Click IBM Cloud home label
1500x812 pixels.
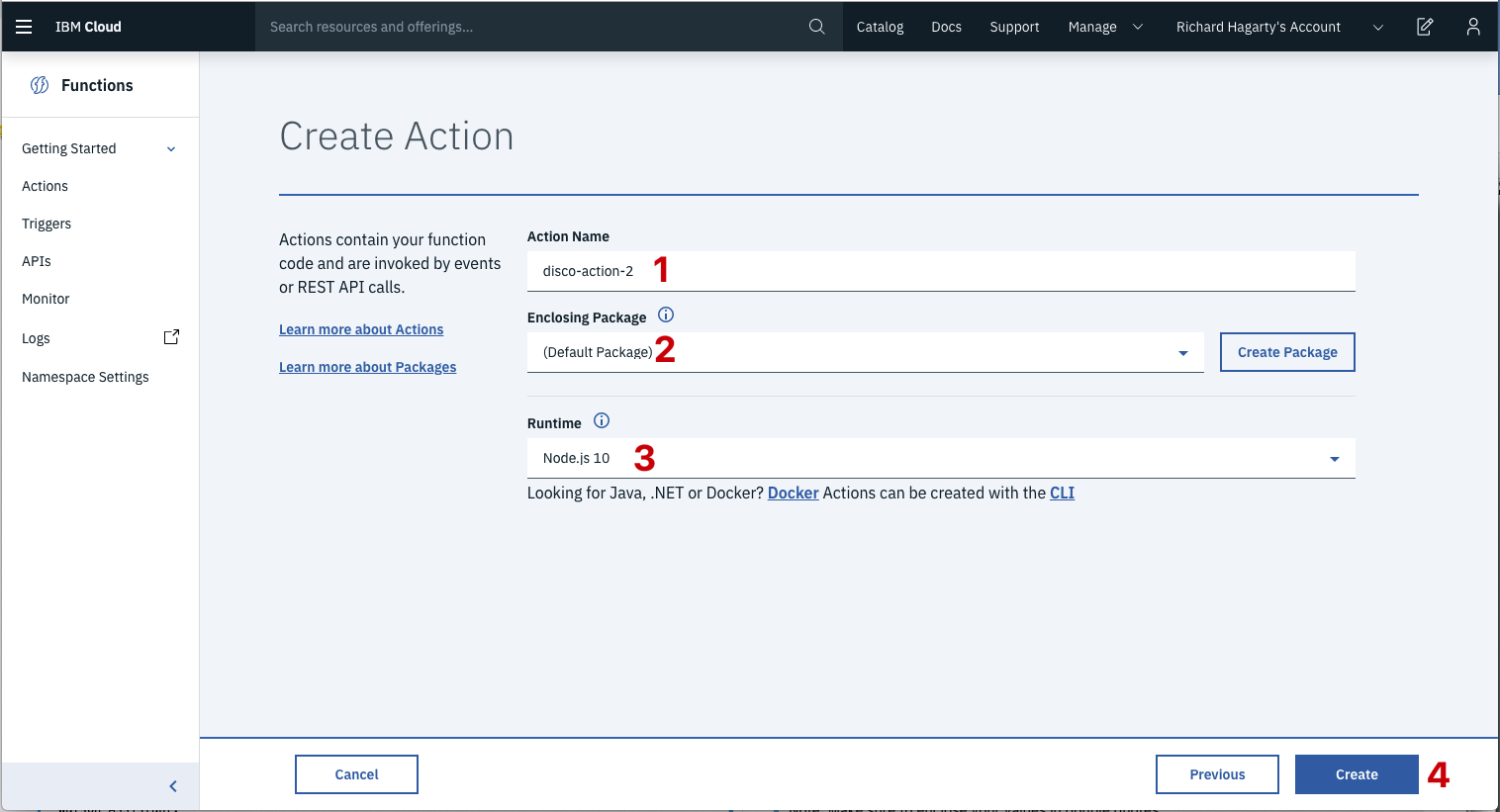point(88,27)
